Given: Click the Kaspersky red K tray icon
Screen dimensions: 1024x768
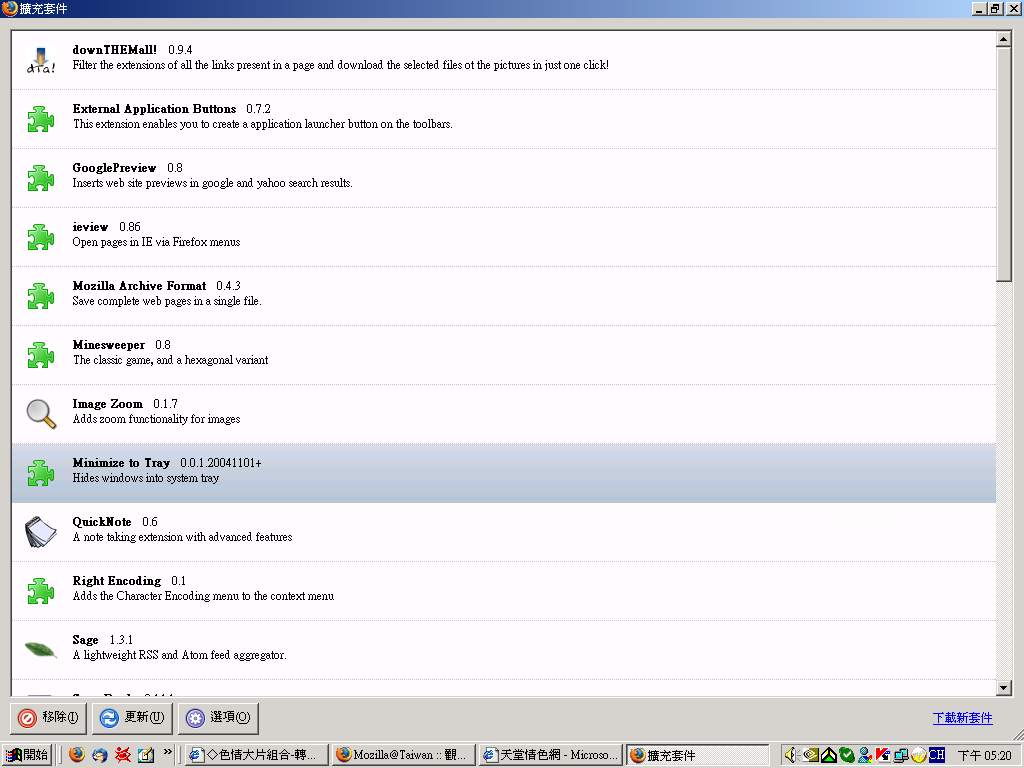Looking at the screenshot, I should (x=883, y=755).
